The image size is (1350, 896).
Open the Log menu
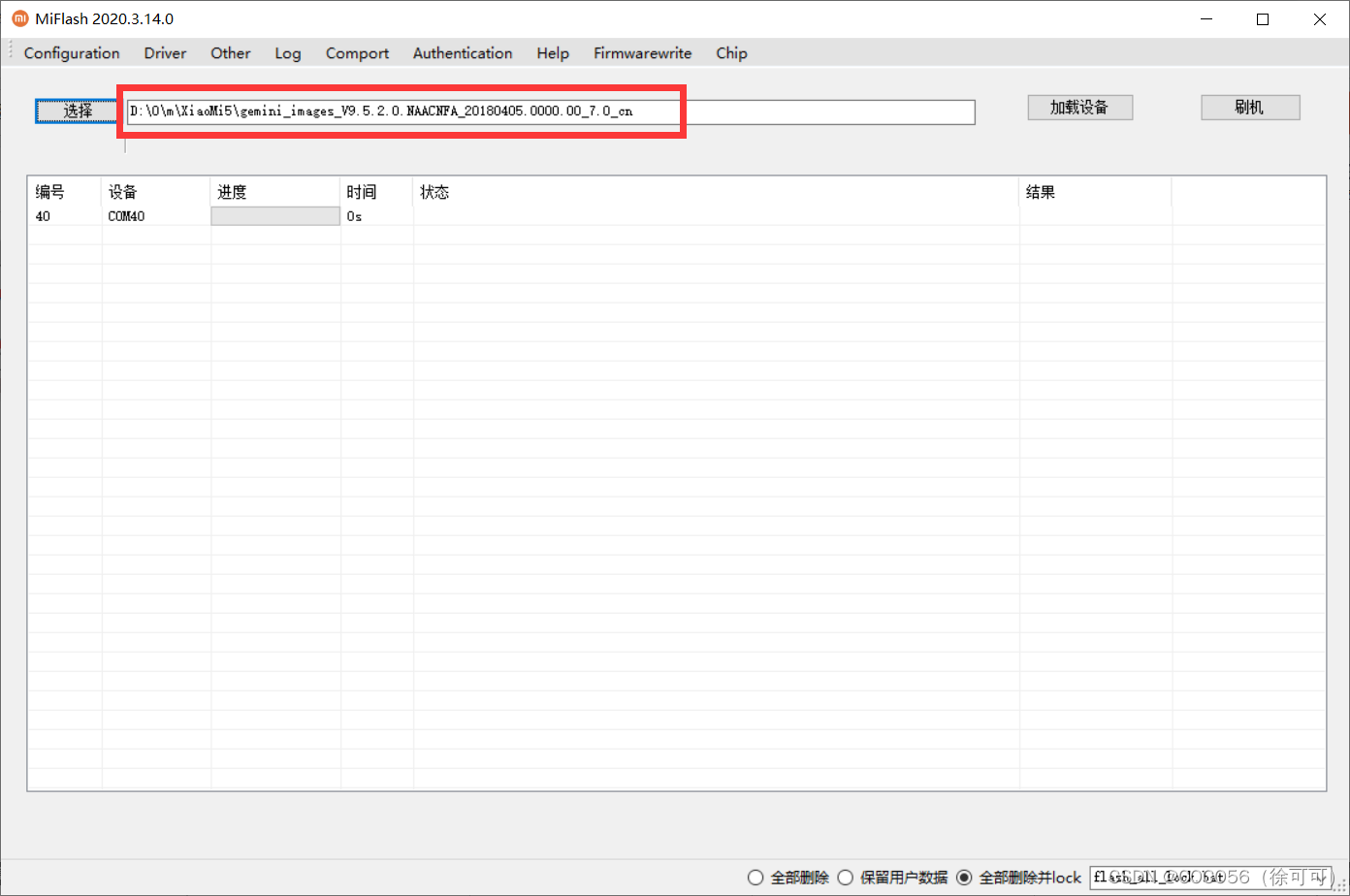tap(288, 53)
